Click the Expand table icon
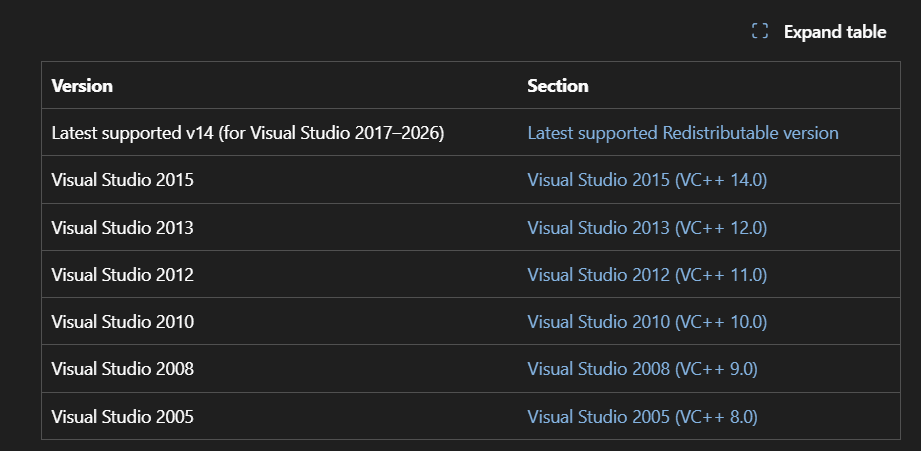921x451 pixels. coord(759,31)
